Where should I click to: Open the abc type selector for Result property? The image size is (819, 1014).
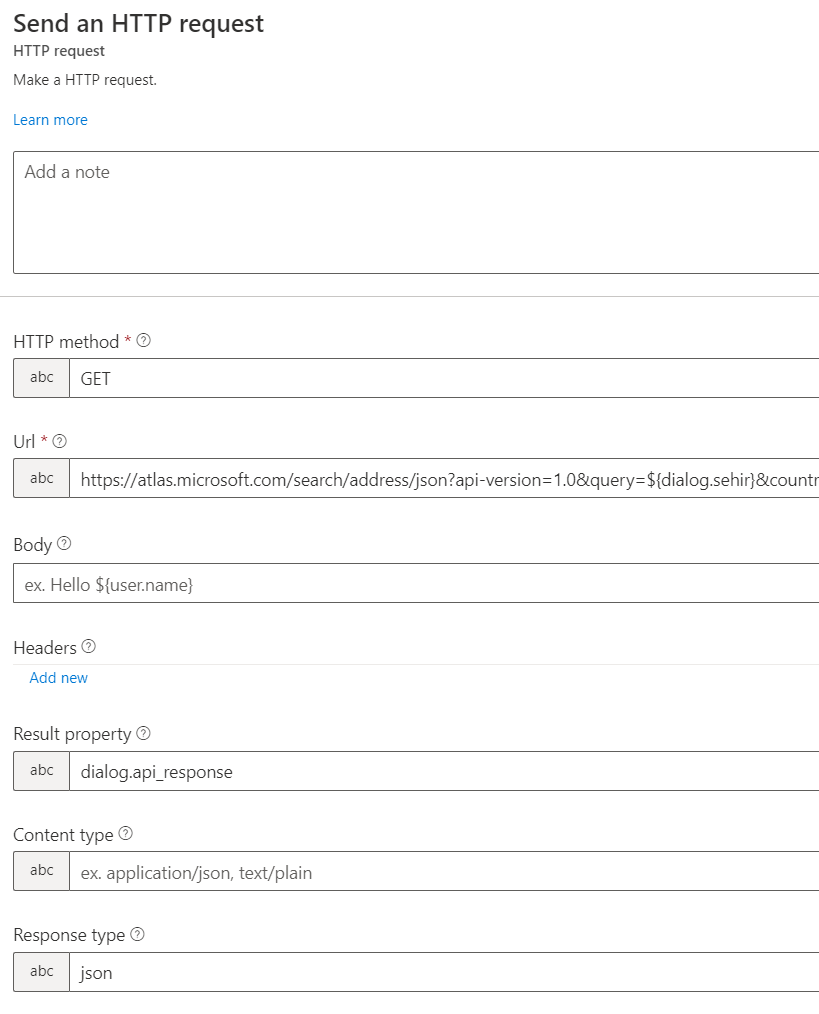(40, 770)
